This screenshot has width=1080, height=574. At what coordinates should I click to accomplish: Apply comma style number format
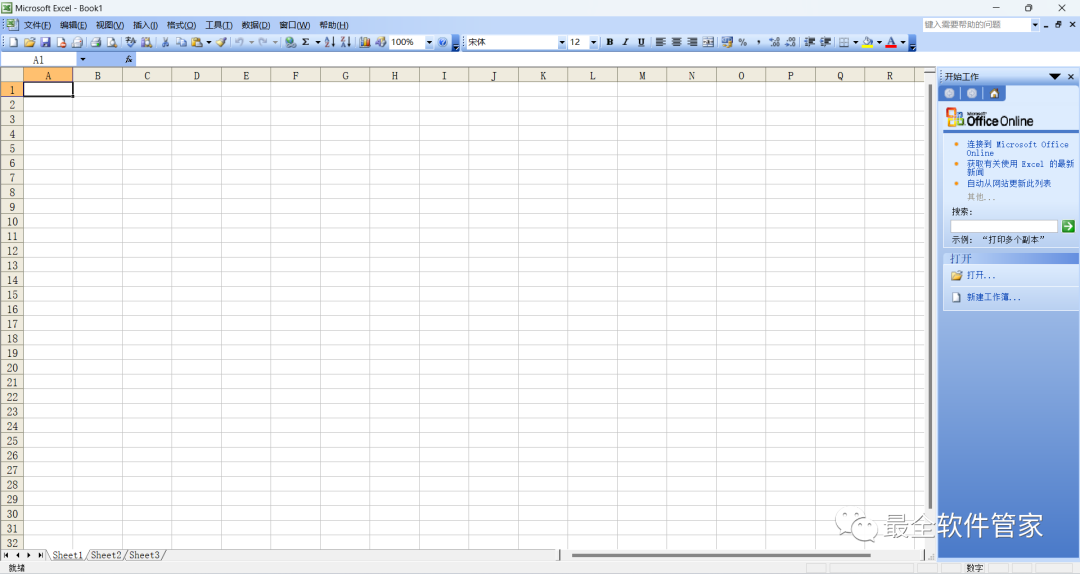[758, 42]
